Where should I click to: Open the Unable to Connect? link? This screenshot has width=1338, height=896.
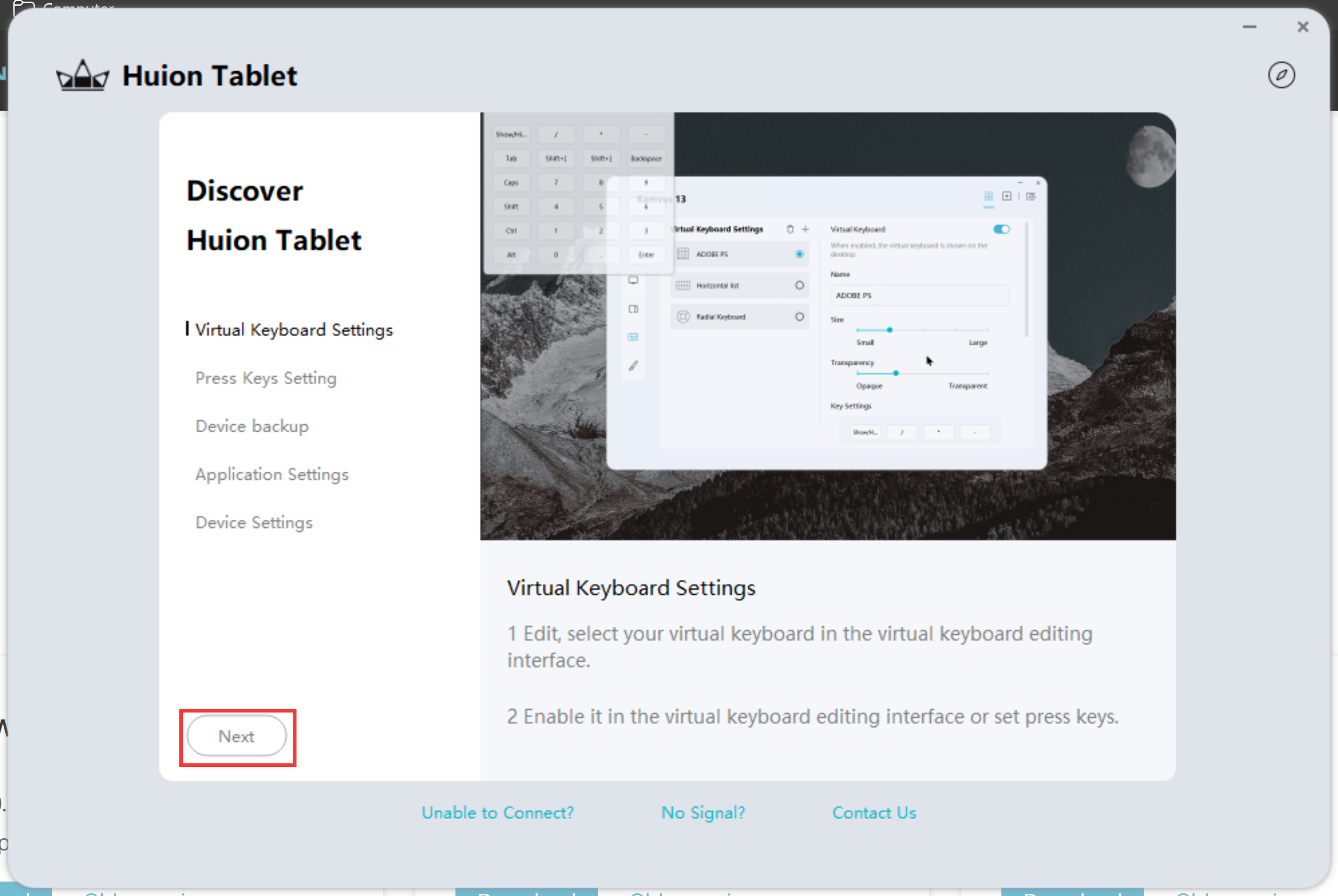(x=497, y=813)
